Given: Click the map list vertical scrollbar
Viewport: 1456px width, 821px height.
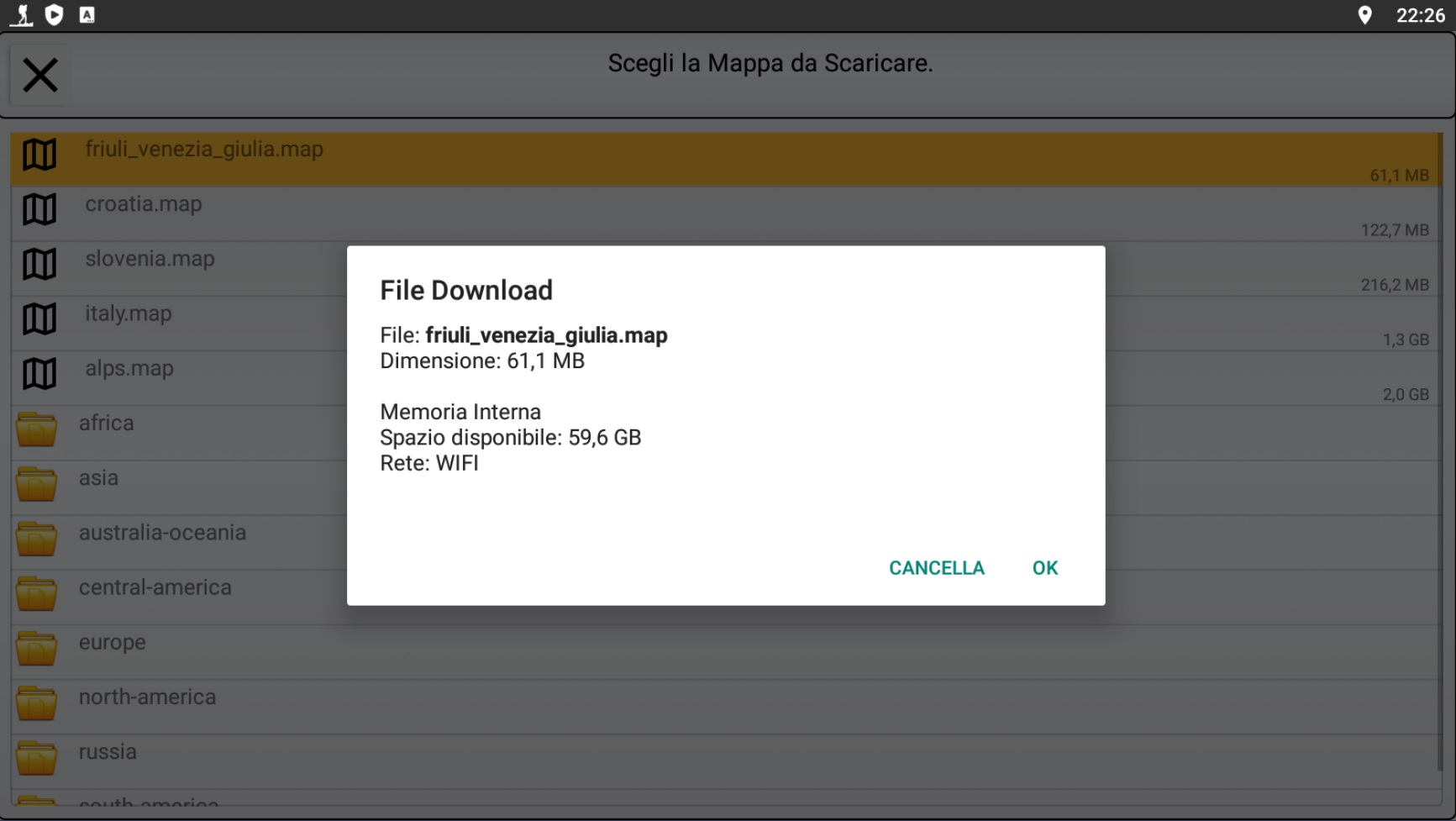Looking at the screenshot, I should tap(1439, 452).
